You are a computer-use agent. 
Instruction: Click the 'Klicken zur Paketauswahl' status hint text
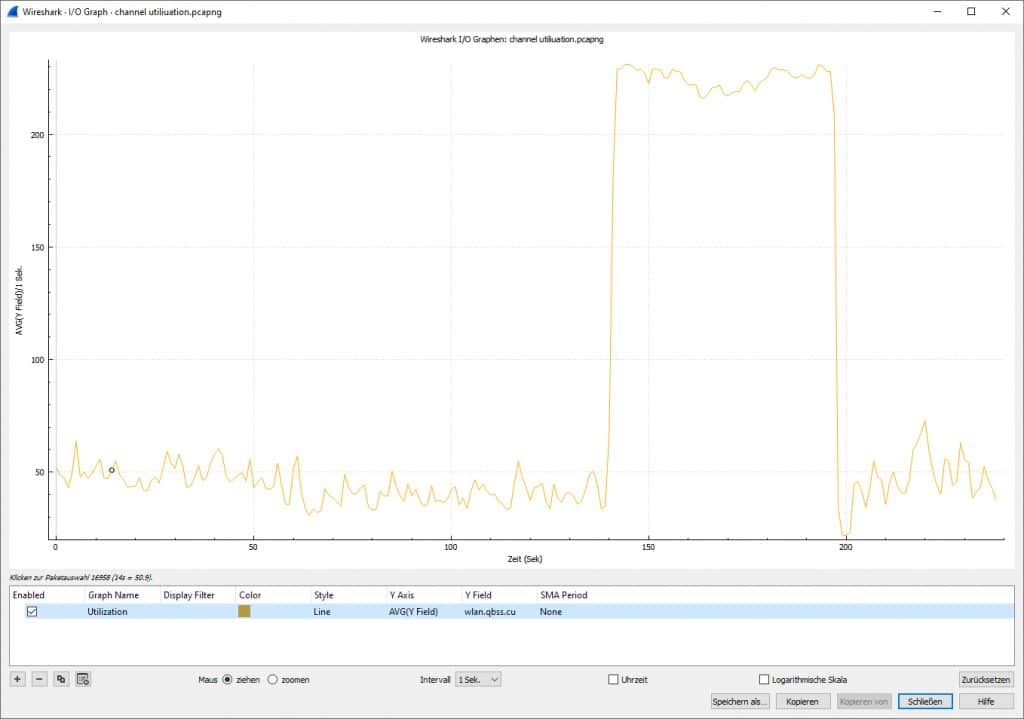pos(81,577)
